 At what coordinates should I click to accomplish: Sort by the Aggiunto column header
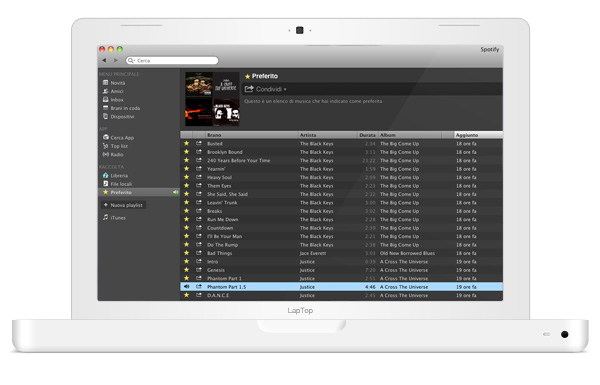pyautogui.click(x=478, y=135)
